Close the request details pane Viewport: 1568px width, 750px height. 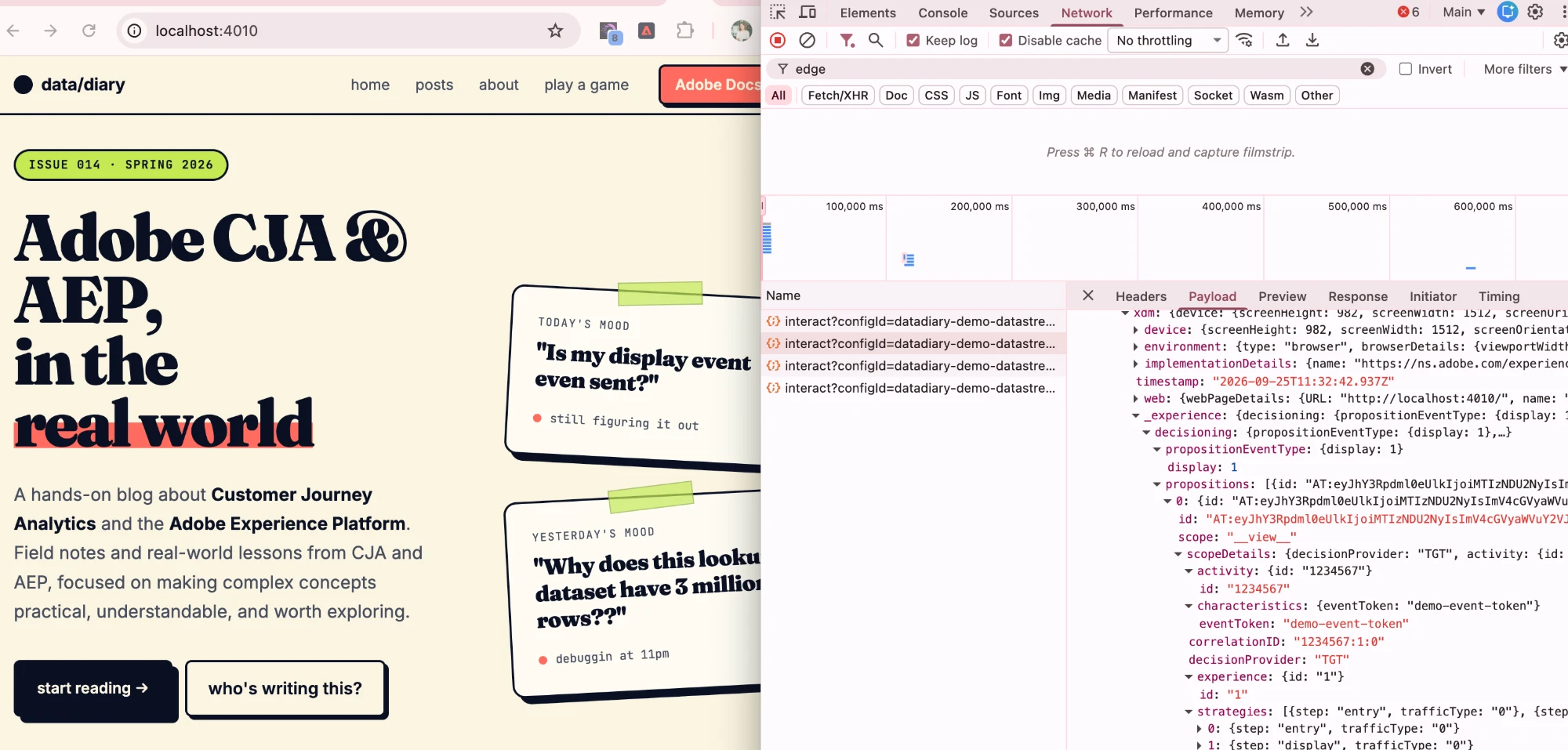pos(1087,295)
